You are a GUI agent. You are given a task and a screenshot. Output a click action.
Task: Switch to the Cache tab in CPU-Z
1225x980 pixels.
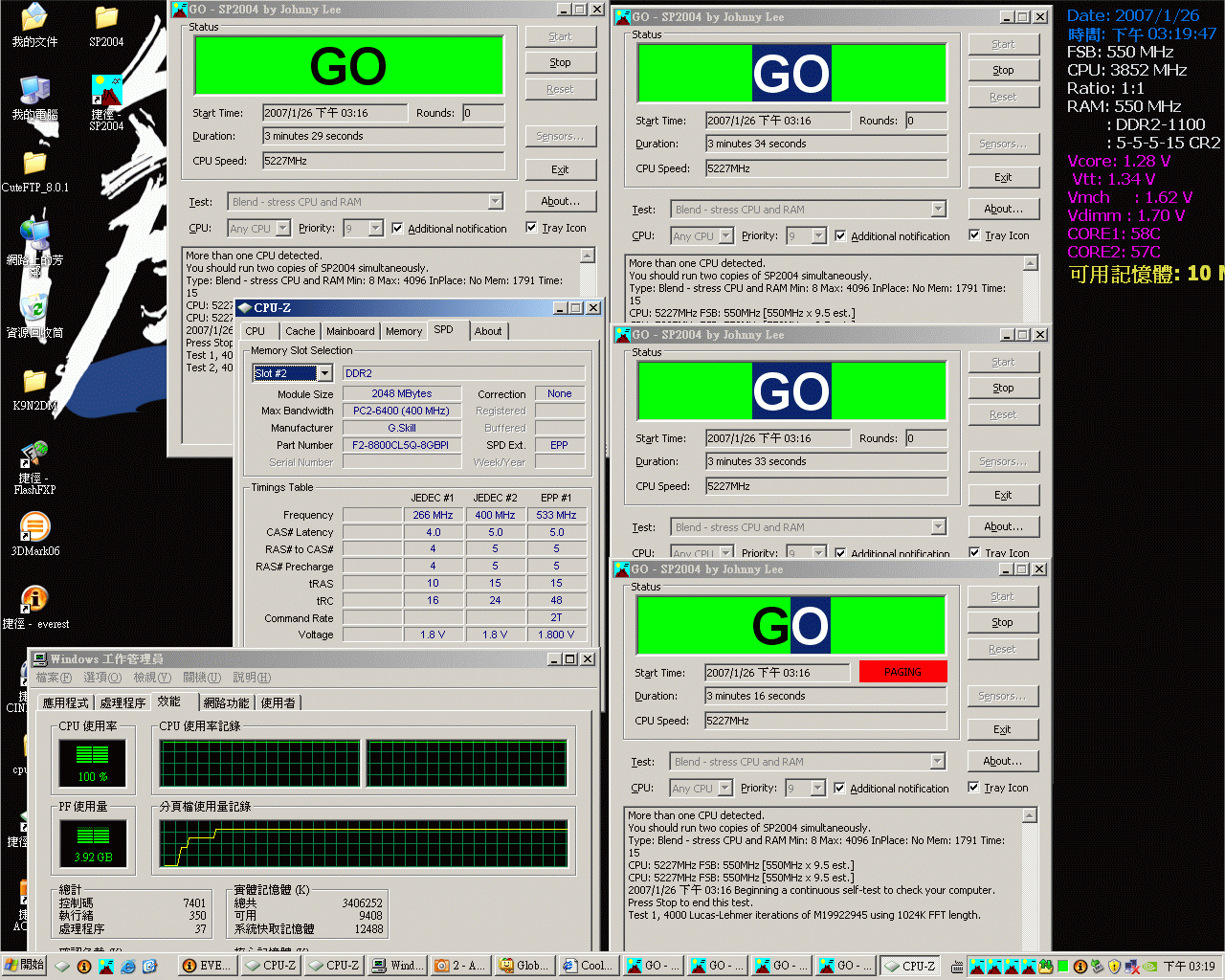(300, 331)
